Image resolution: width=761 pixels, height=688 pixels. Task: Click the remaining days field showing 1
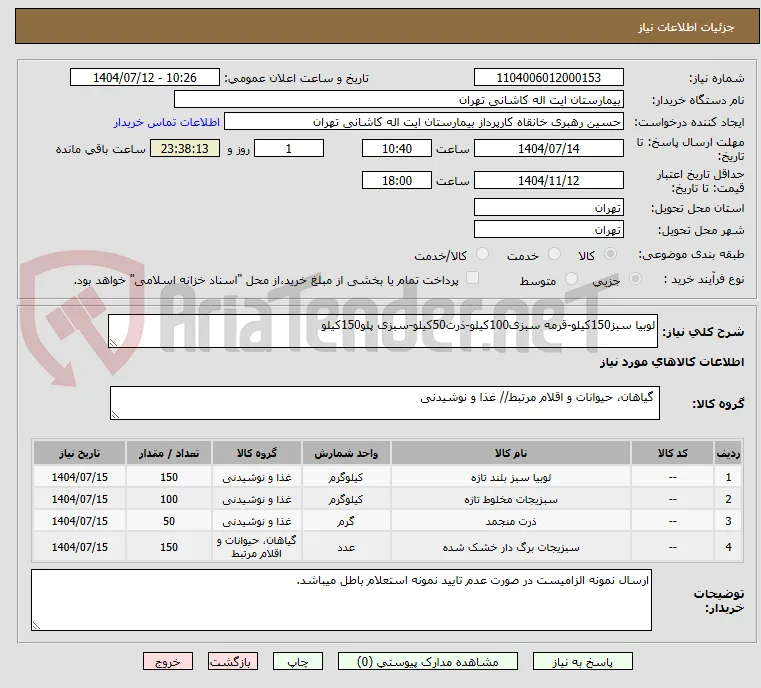[x=289, y=148]
